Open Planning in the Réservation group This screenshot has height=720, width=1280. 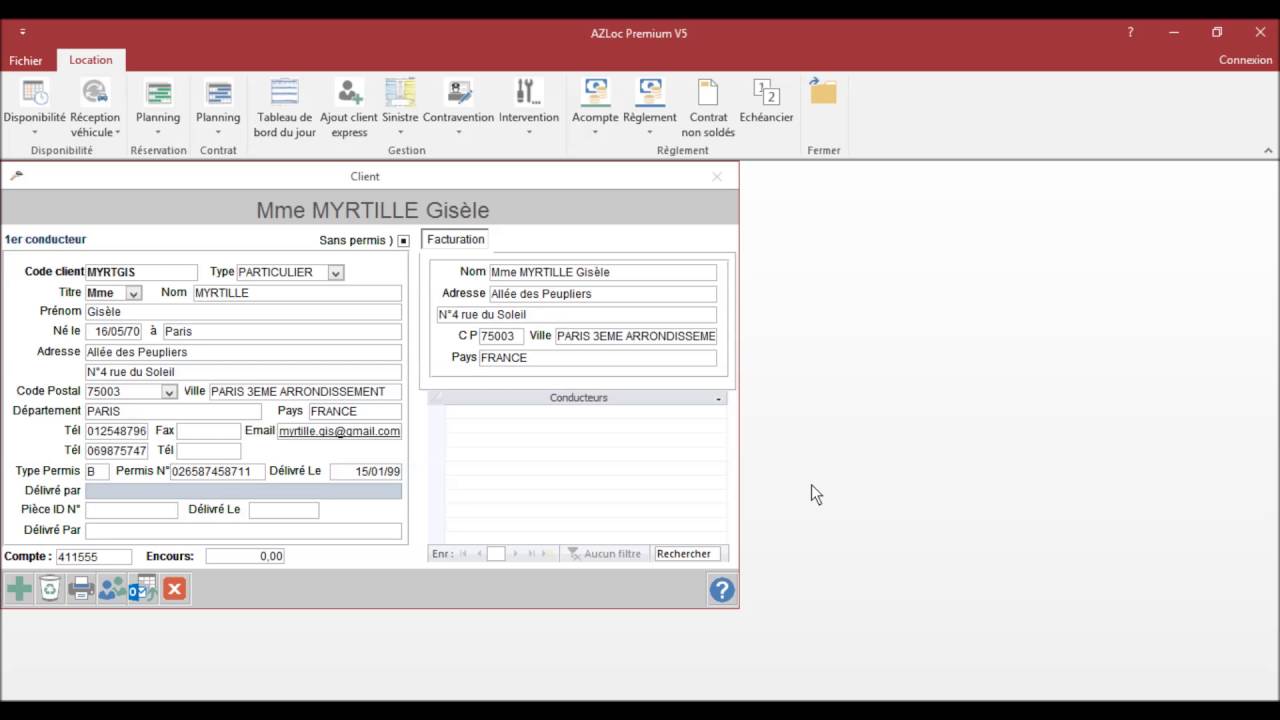pyautogui.click(x=158, y=108)
